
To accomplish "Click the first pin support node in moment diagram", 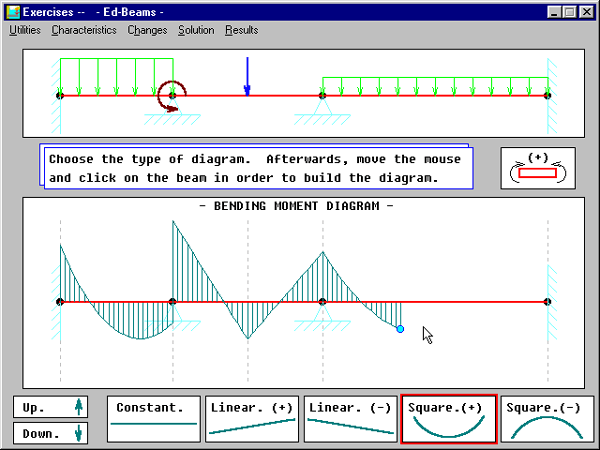I will pos(173,302).
